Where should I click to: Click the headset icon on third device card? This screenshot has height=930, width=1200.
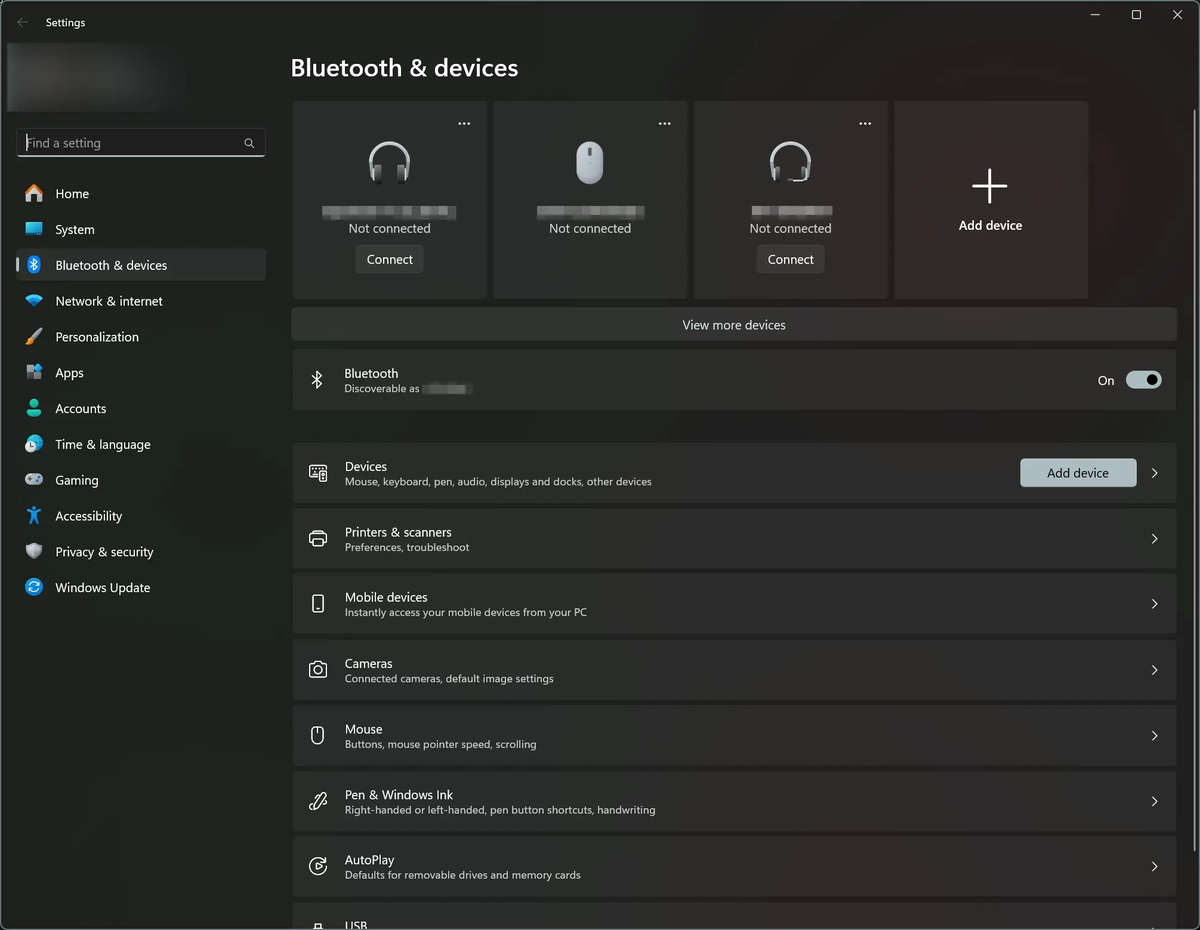(790, 162)
